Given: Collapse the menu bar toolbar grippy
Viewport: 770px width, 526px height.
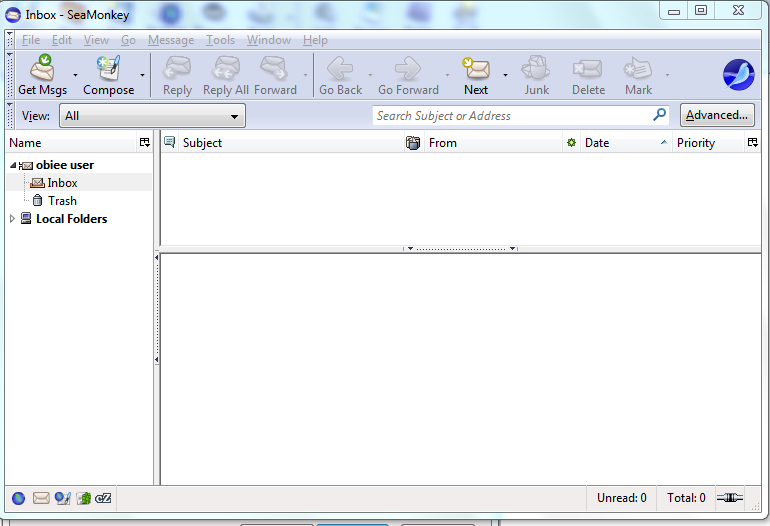Looking at the screenshot, I should point(10,39).
